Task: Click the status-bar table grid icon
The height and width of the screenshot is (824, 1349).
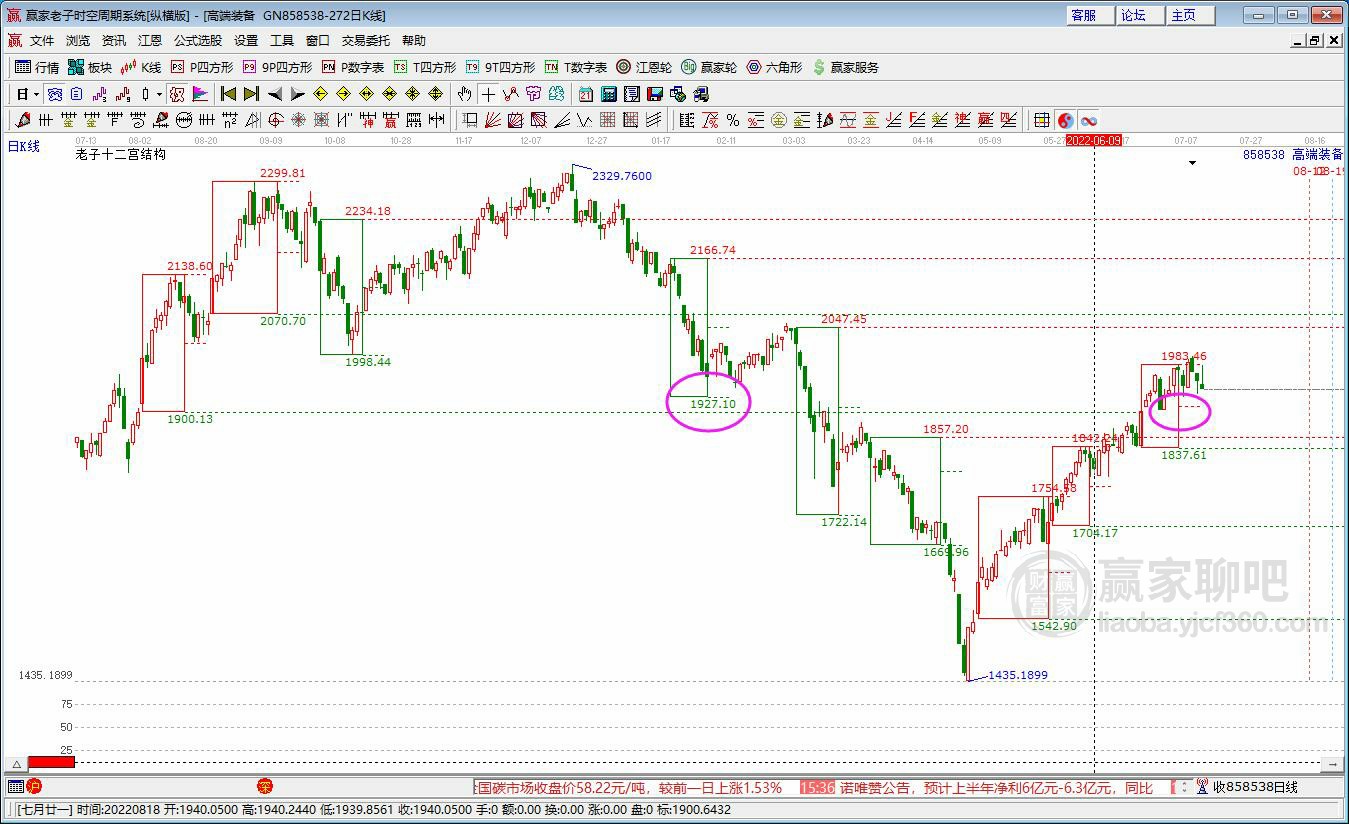Action: click(15, 787)
